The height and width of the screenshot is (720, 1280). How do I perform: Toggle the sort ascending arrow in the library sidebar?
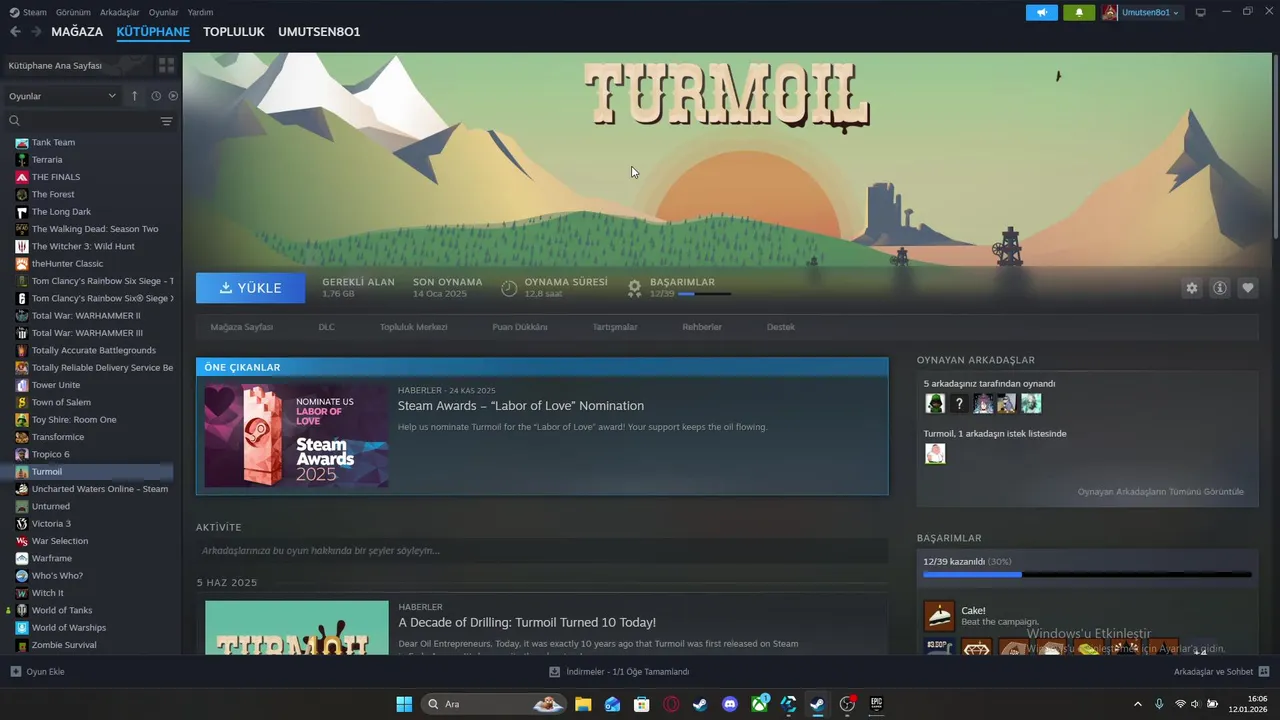pyautogui.click(x=134, y=96)
